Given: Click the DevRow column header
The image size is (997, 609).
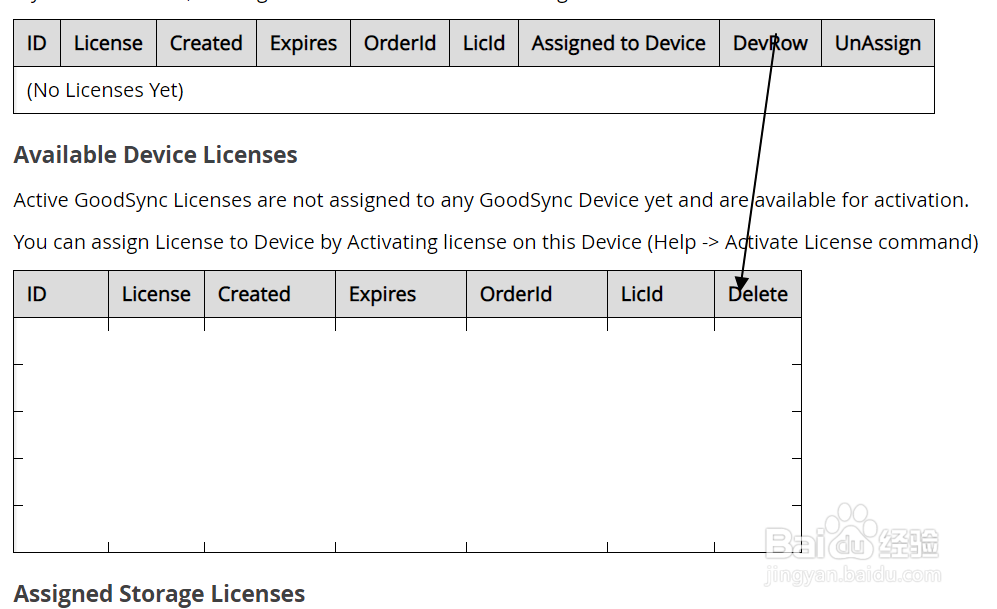Looking at the screenshot, I should [770, 43].
